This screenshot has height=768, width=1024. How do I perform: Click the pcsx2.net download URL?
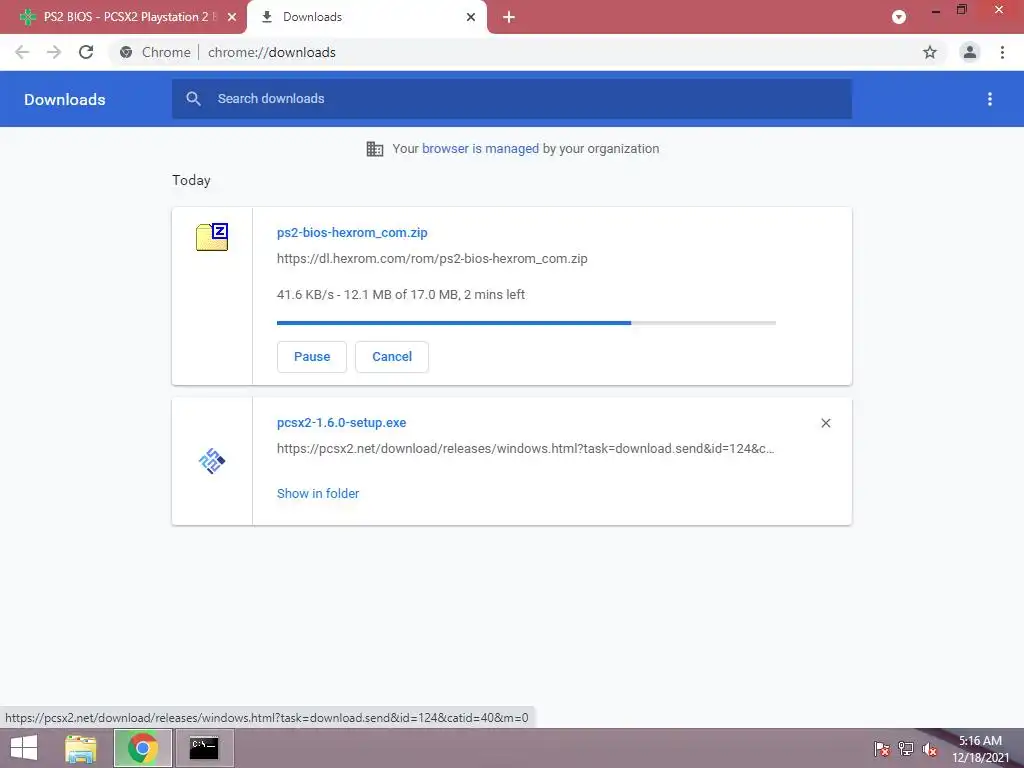coord(526,449)
